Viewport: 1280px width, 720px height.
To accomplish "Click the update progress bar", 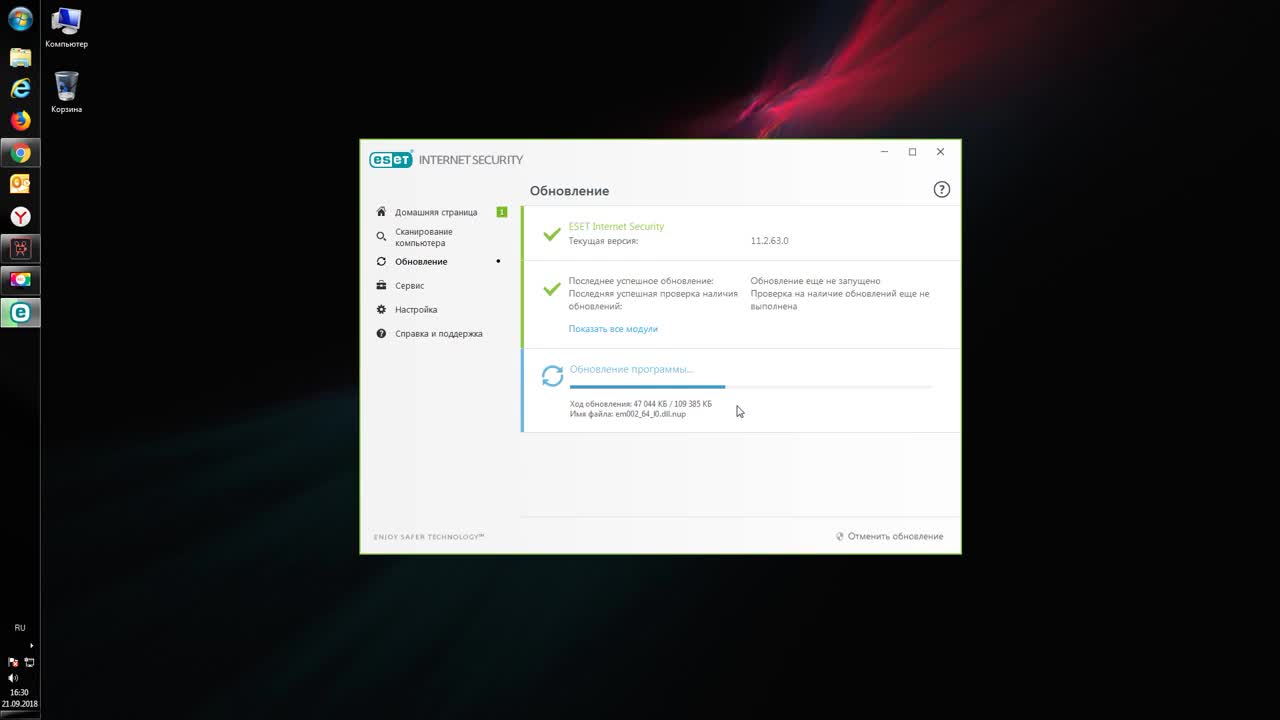I will click(751, 386).
